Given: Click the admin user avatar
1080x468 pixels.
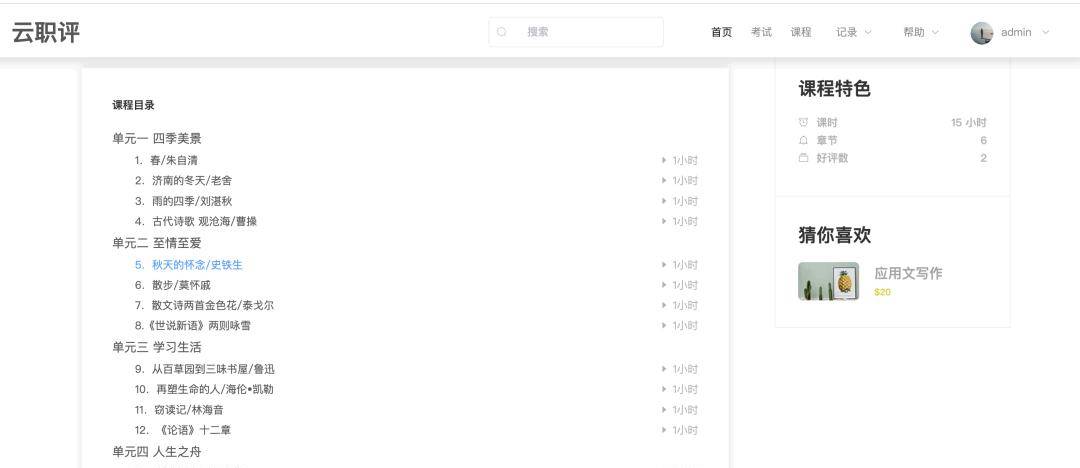Looking at the screenshot, I should 982,32.
